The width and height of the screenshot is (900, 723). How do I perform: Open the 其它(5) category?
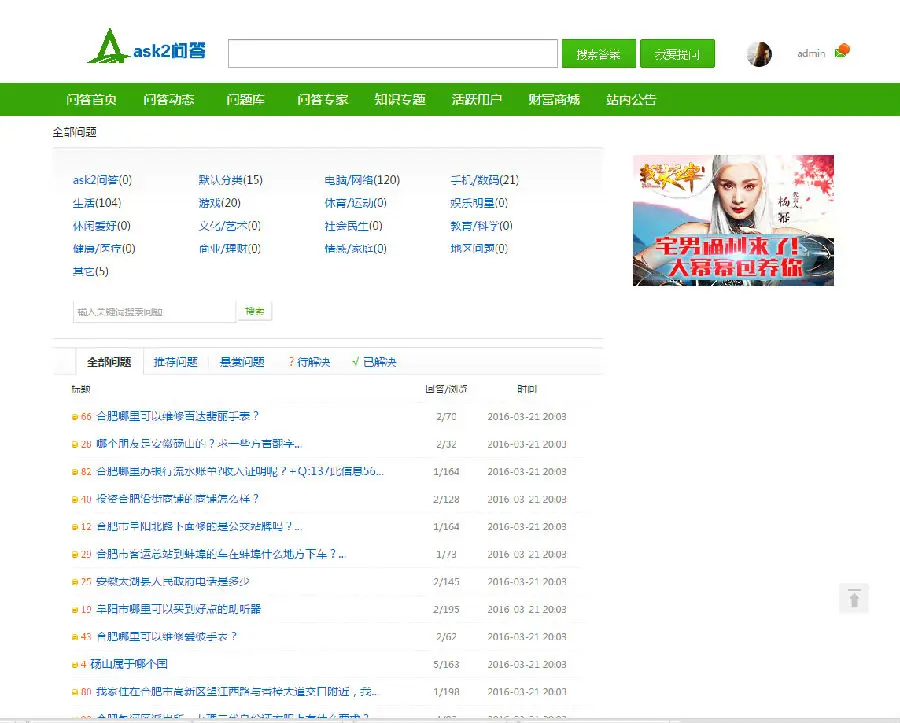(91, 271)
